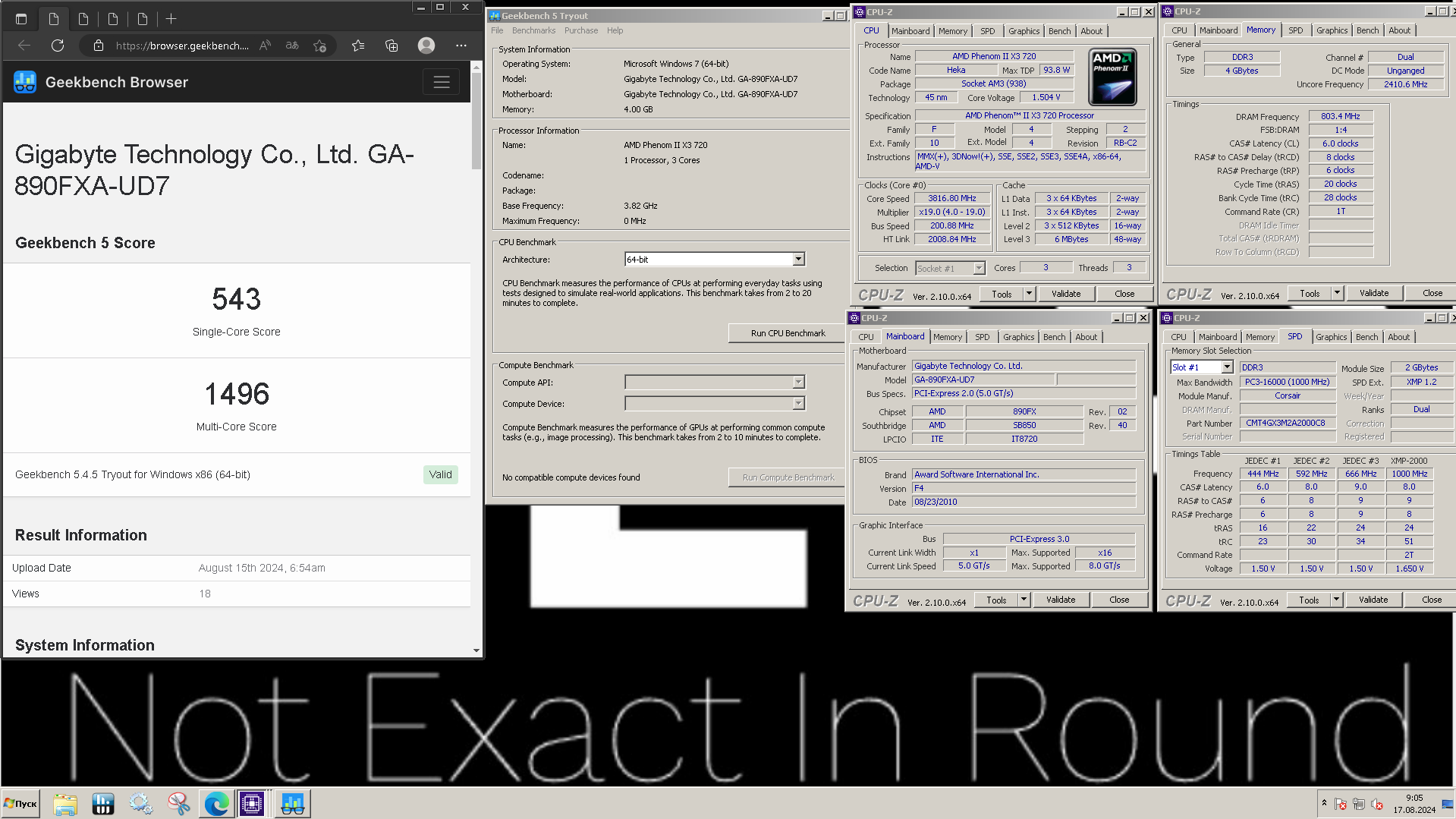
Task: Refresh the Geekbench Browser page
Action: pyautogui.click(x=58, y=46)
